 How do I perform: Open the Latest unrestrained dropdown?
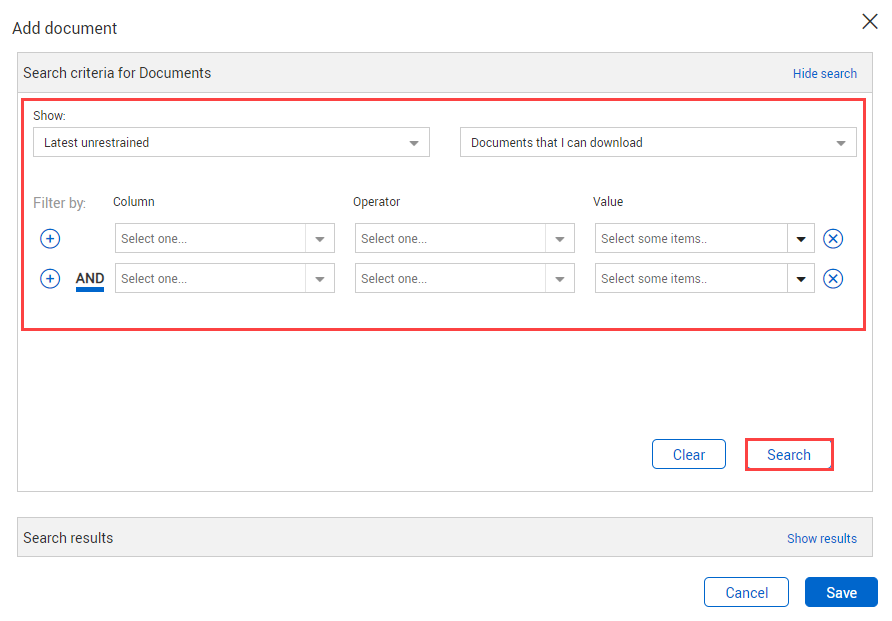[231, 143]
